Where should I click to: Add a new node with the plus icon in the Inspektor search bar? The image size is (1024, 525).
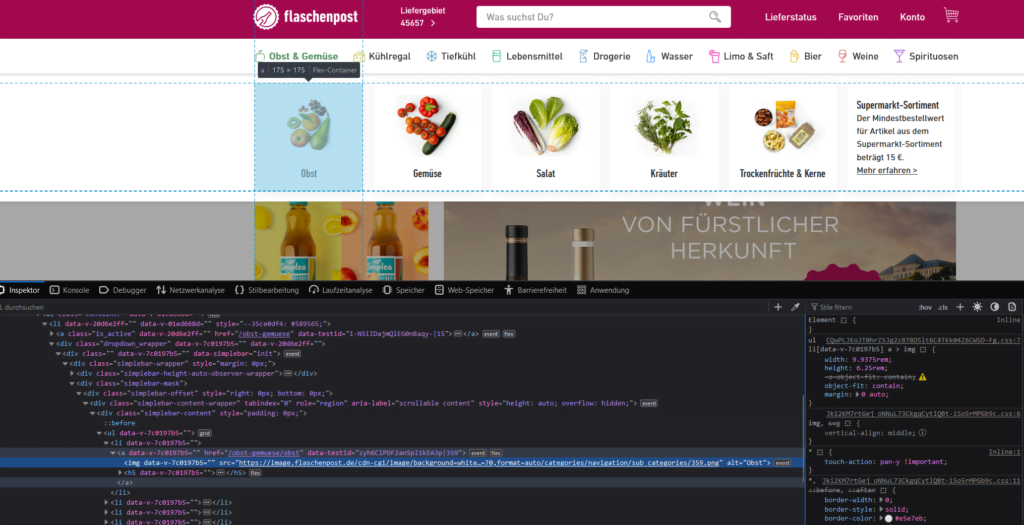(x=778, y=307)
